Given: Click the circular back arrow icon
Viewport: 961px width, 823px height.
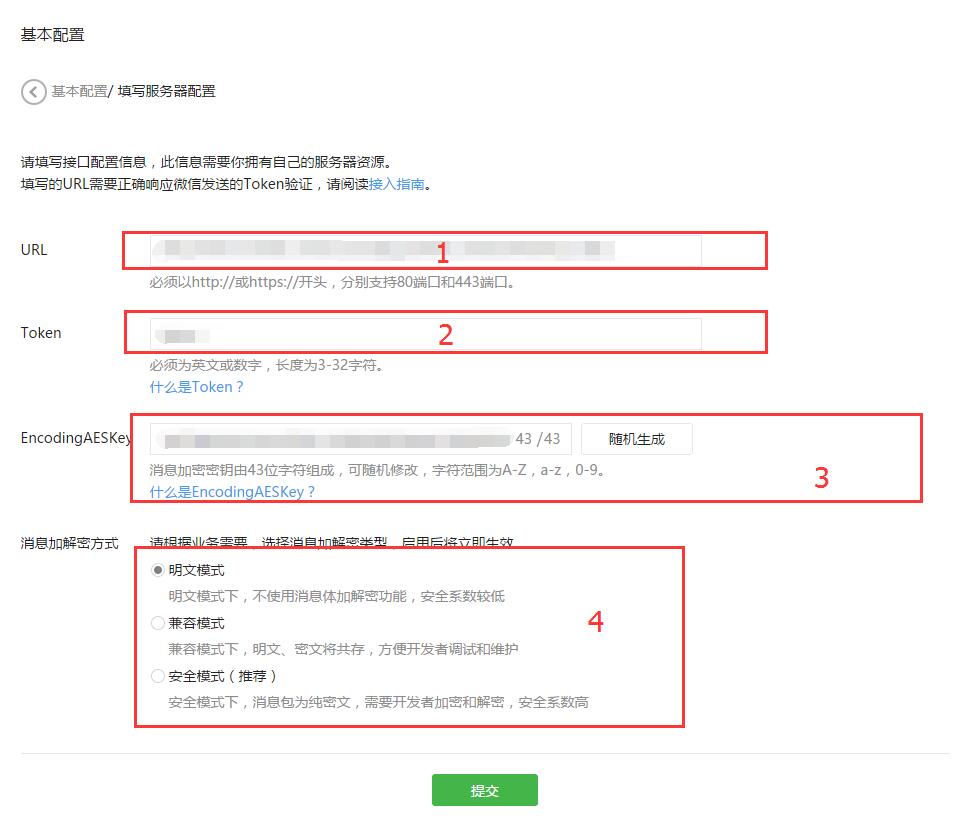Looking at the screenshot, I should pyautogui.click(x=33, y=91).
